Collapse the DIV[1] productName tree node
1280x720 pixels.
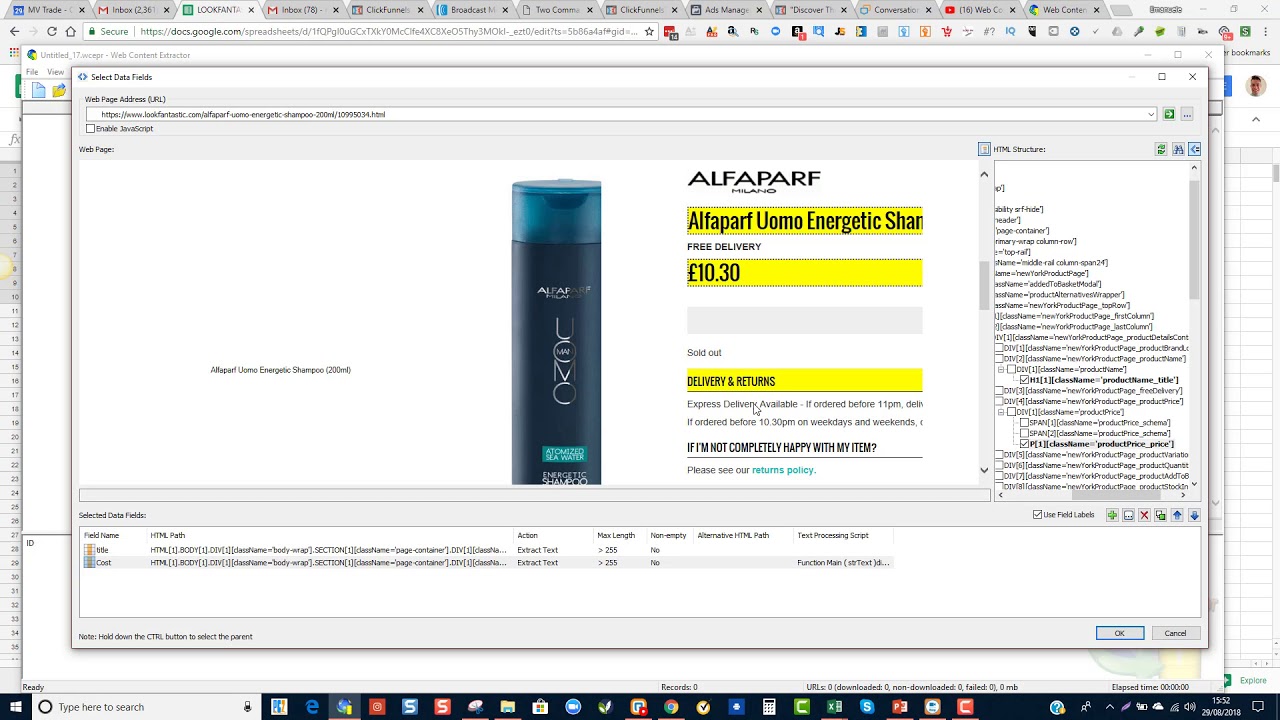point(1000,370)
